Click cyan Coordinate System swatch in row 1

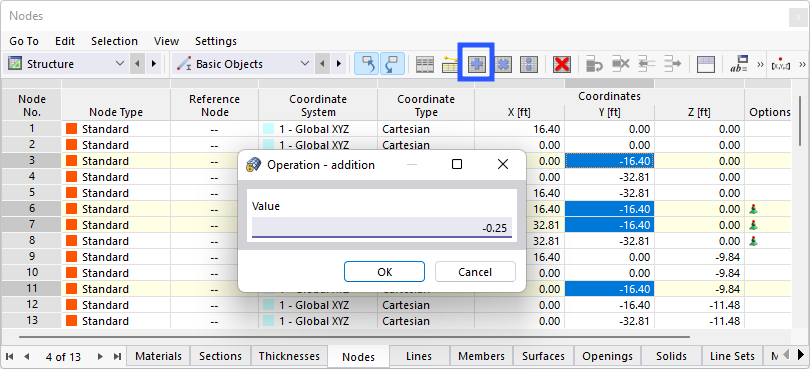pos(268,129)
